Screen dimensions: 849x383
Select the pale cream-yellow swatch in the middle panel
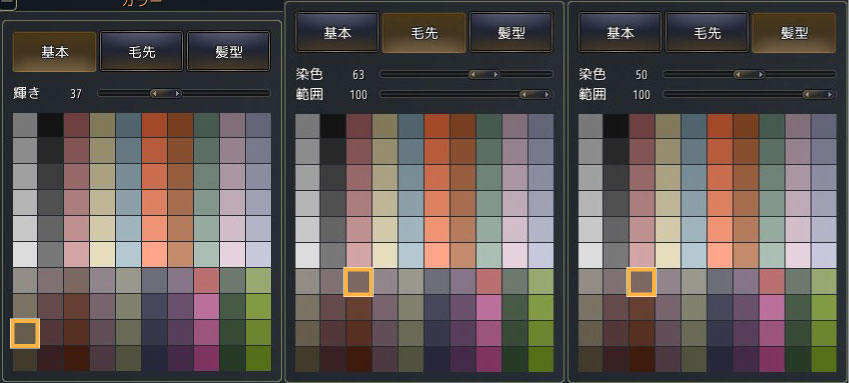click(385, 255)
